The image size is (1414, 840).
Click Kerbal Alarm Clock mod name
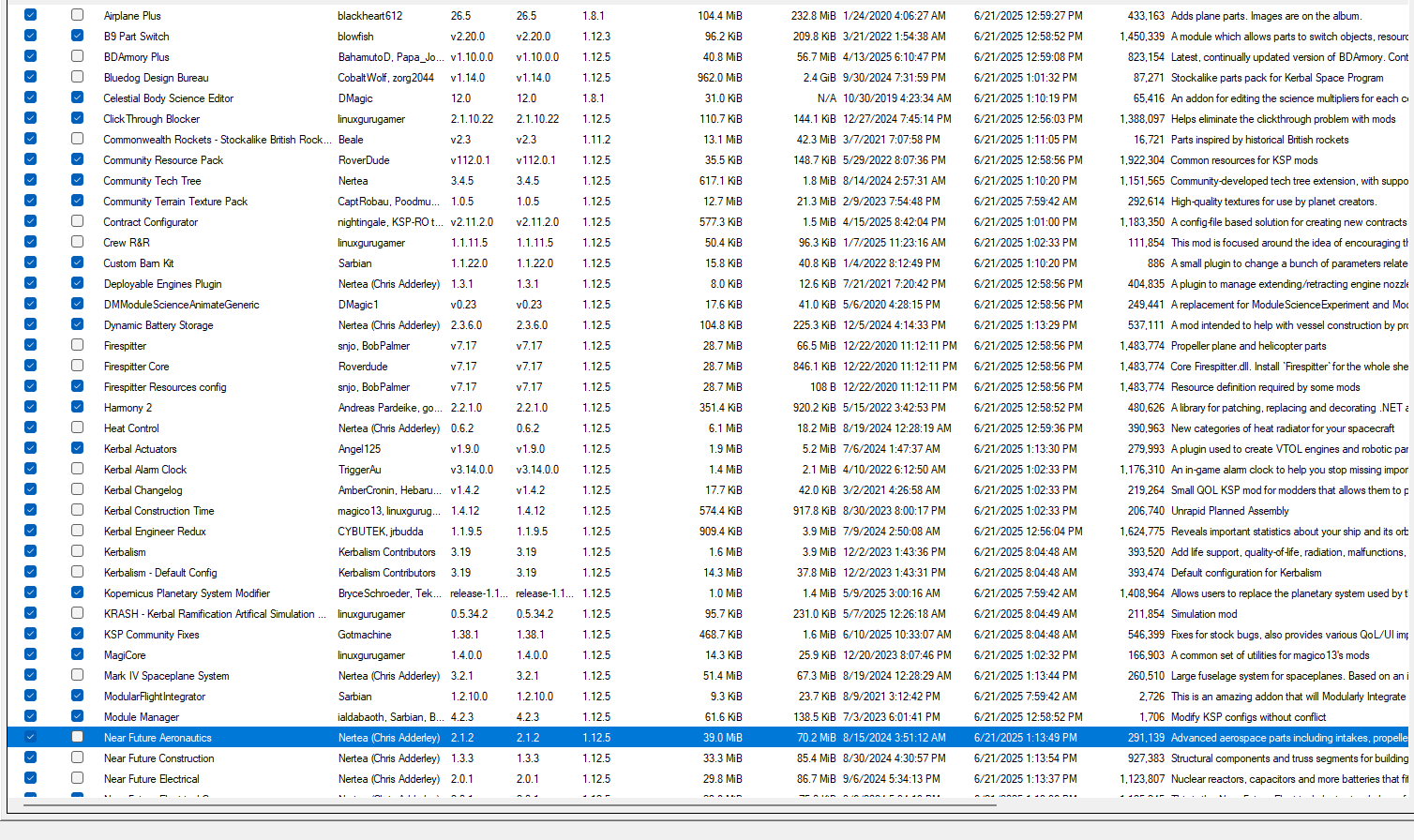click(145, 470)
